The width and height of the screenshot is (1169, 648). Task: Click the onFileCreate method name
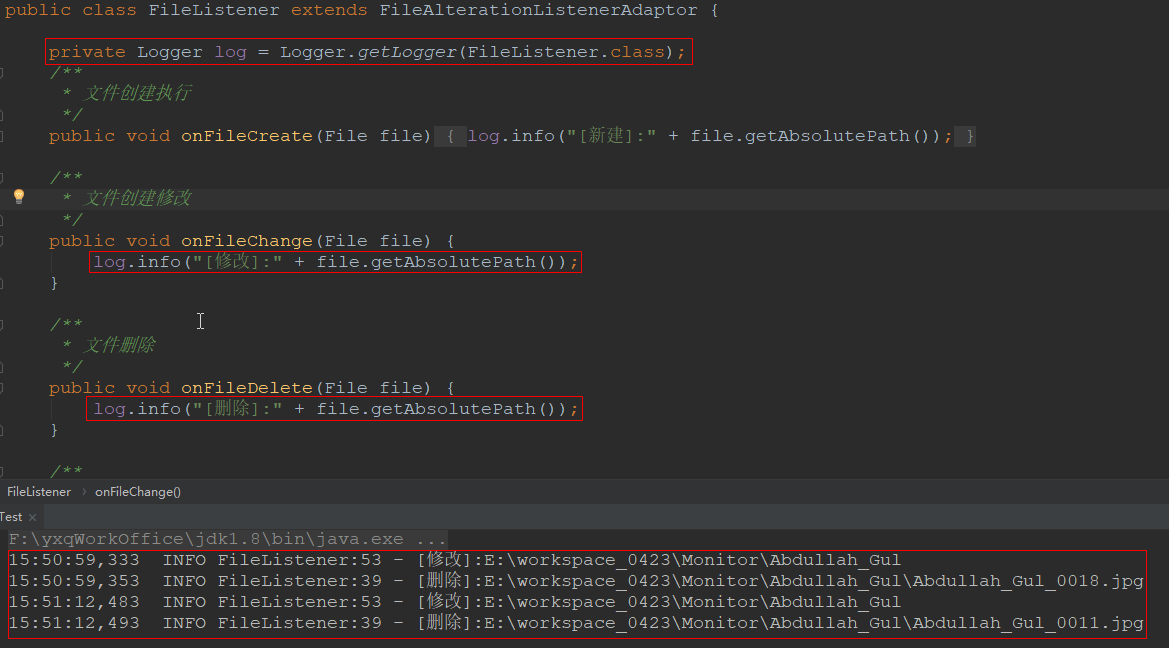(247, 136)
